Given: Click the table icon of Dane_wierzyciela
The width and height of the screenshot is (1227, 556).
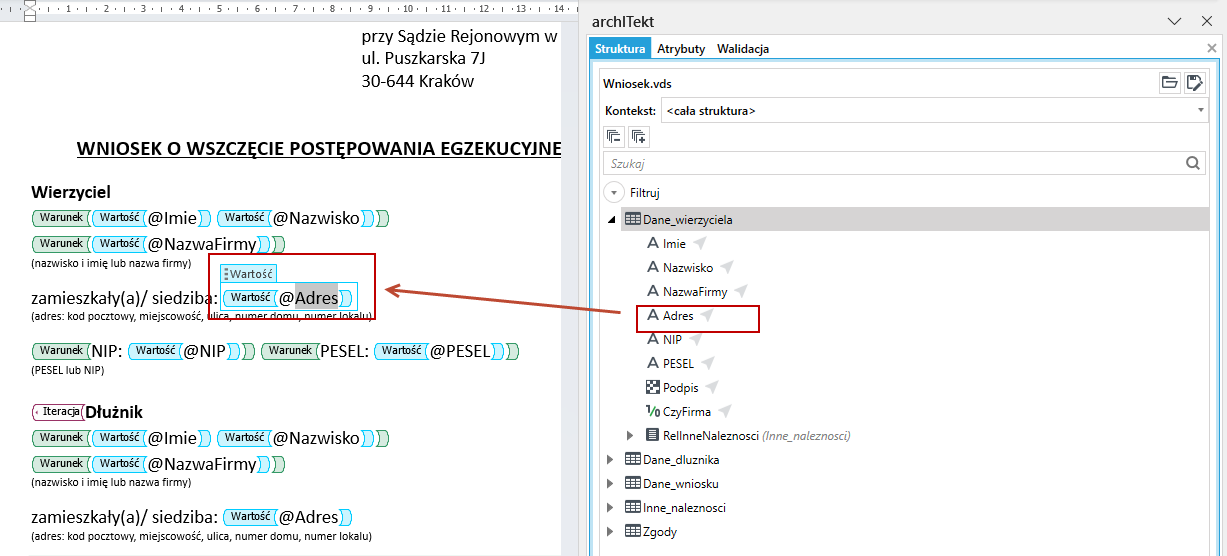Looking at the screenshot, I should click(x=633, y=219).
